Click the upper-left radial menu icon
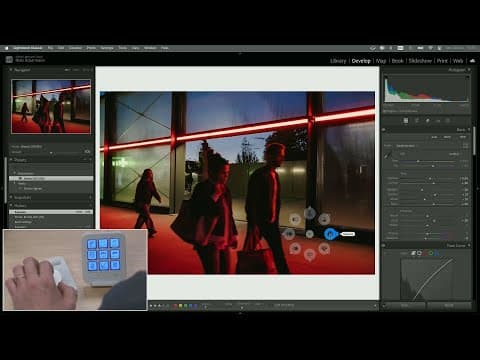 coord(295,219)
